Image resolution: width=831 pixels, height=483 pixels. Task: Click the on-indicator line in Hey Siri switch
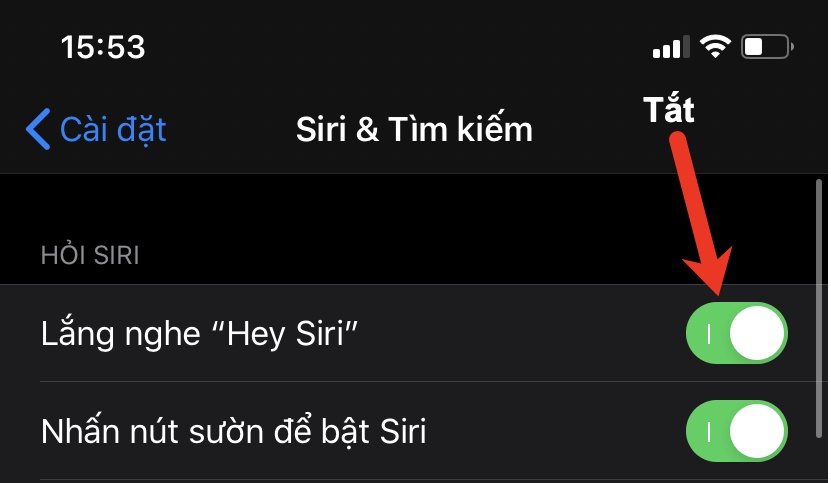[x=709, y=334]
